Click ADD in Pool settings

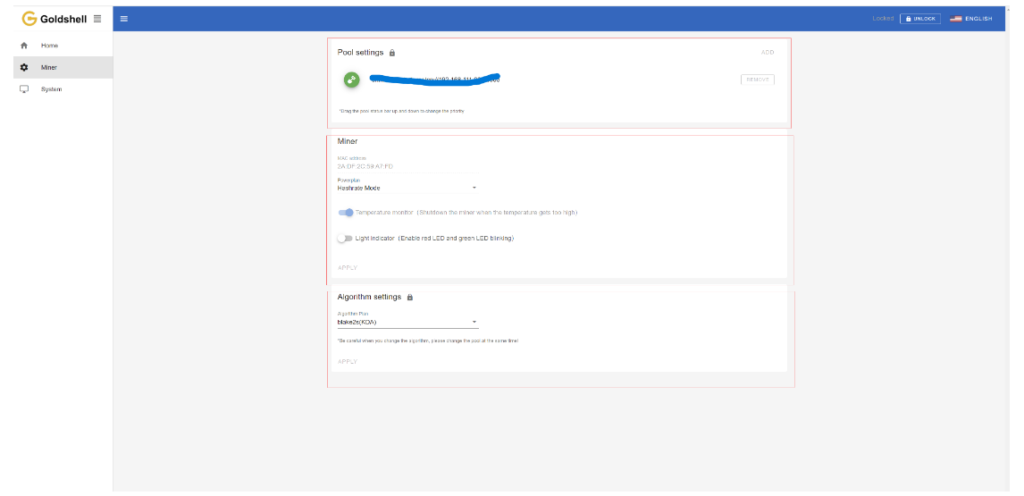pyautogui.click(x=767, y=52)
